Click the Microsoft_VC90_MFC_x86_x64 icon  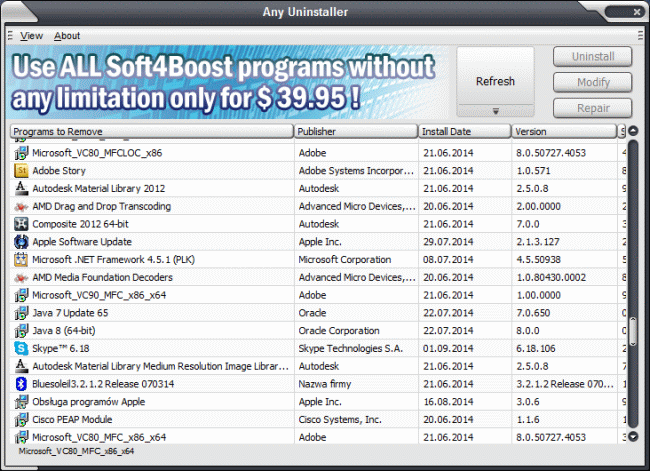21,295
